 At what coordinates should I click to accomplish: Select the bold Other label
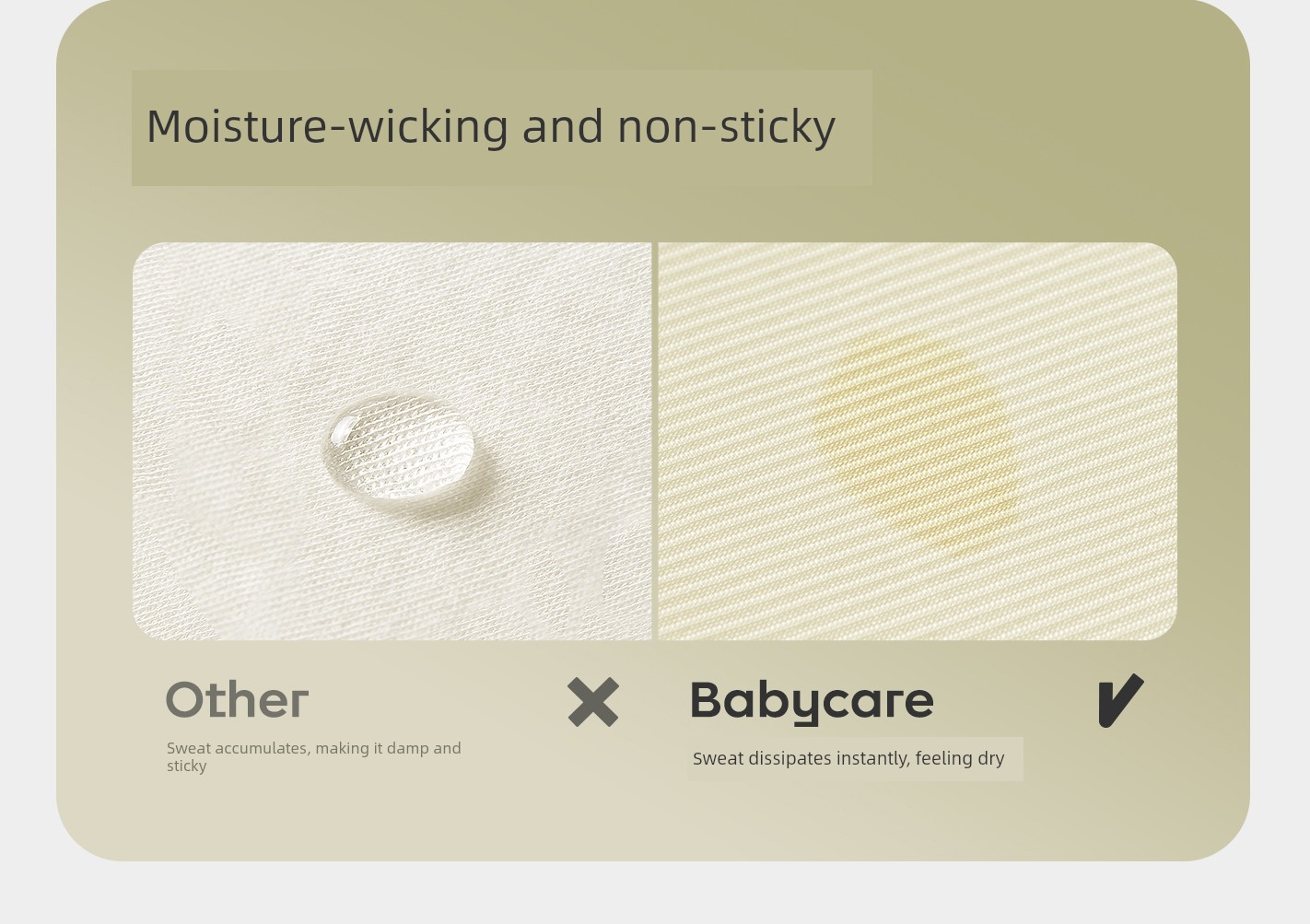pyautogui.click(x=237, y=700)
